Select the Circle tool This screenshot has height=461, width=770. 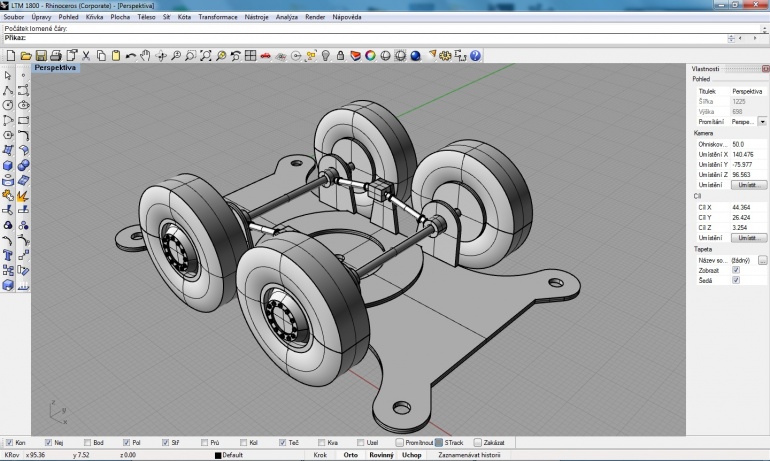tap(8, 105)
